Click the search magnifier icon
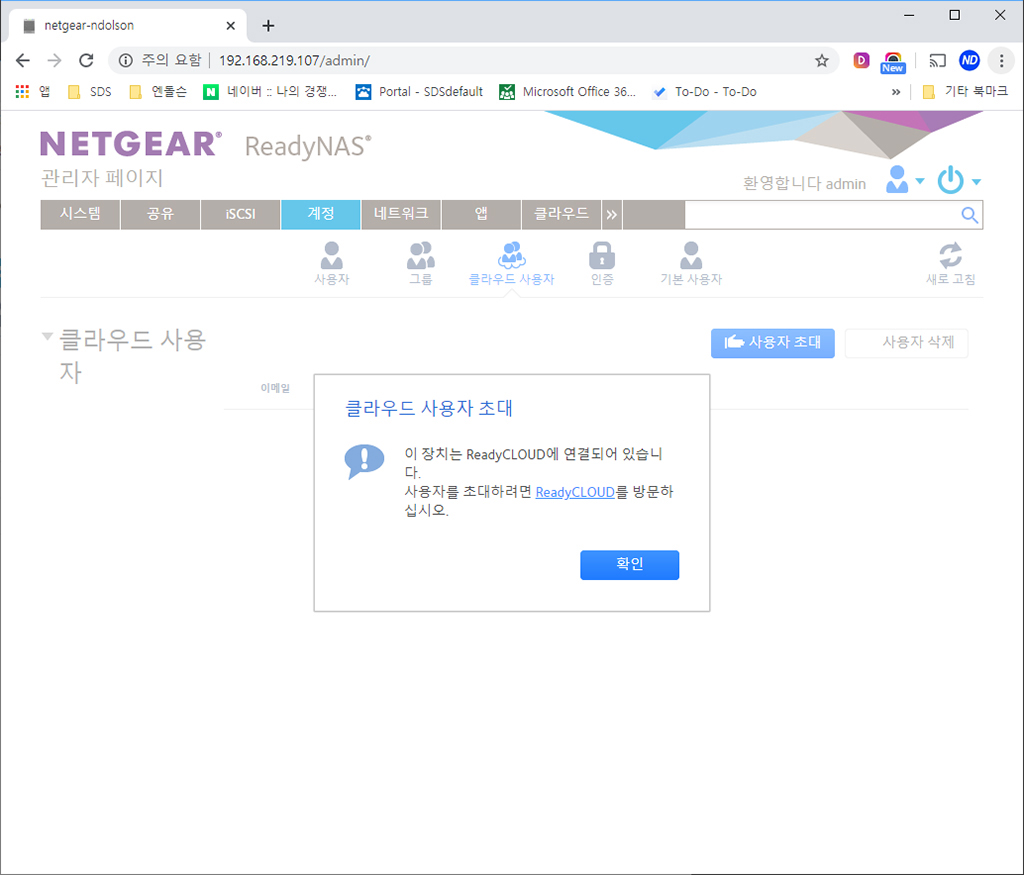 tap(969, 215)
